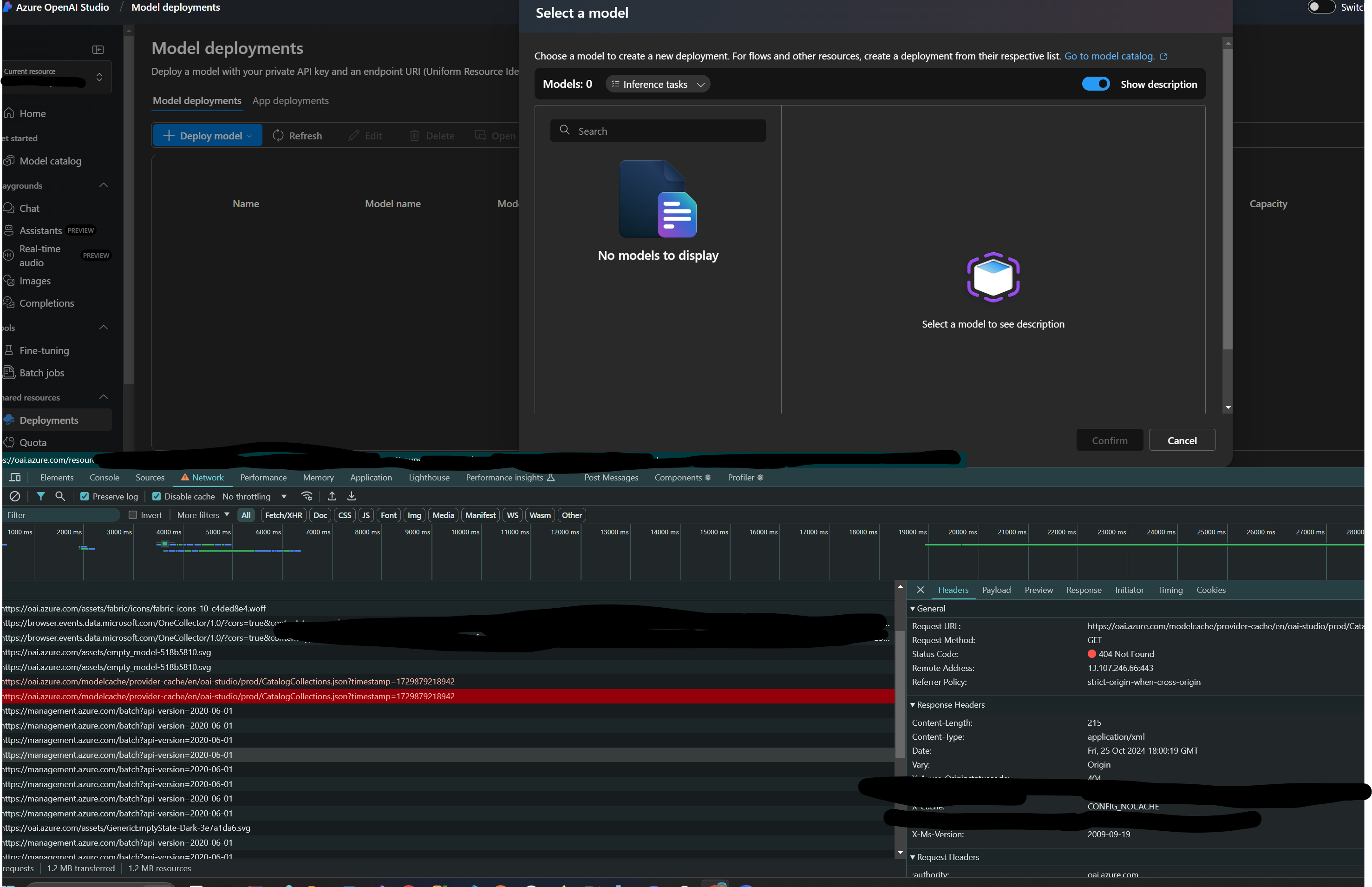Viewport: 1372px width, 887px height.
Task: Open the Current resource selector
Action: (x=56, y=77)
